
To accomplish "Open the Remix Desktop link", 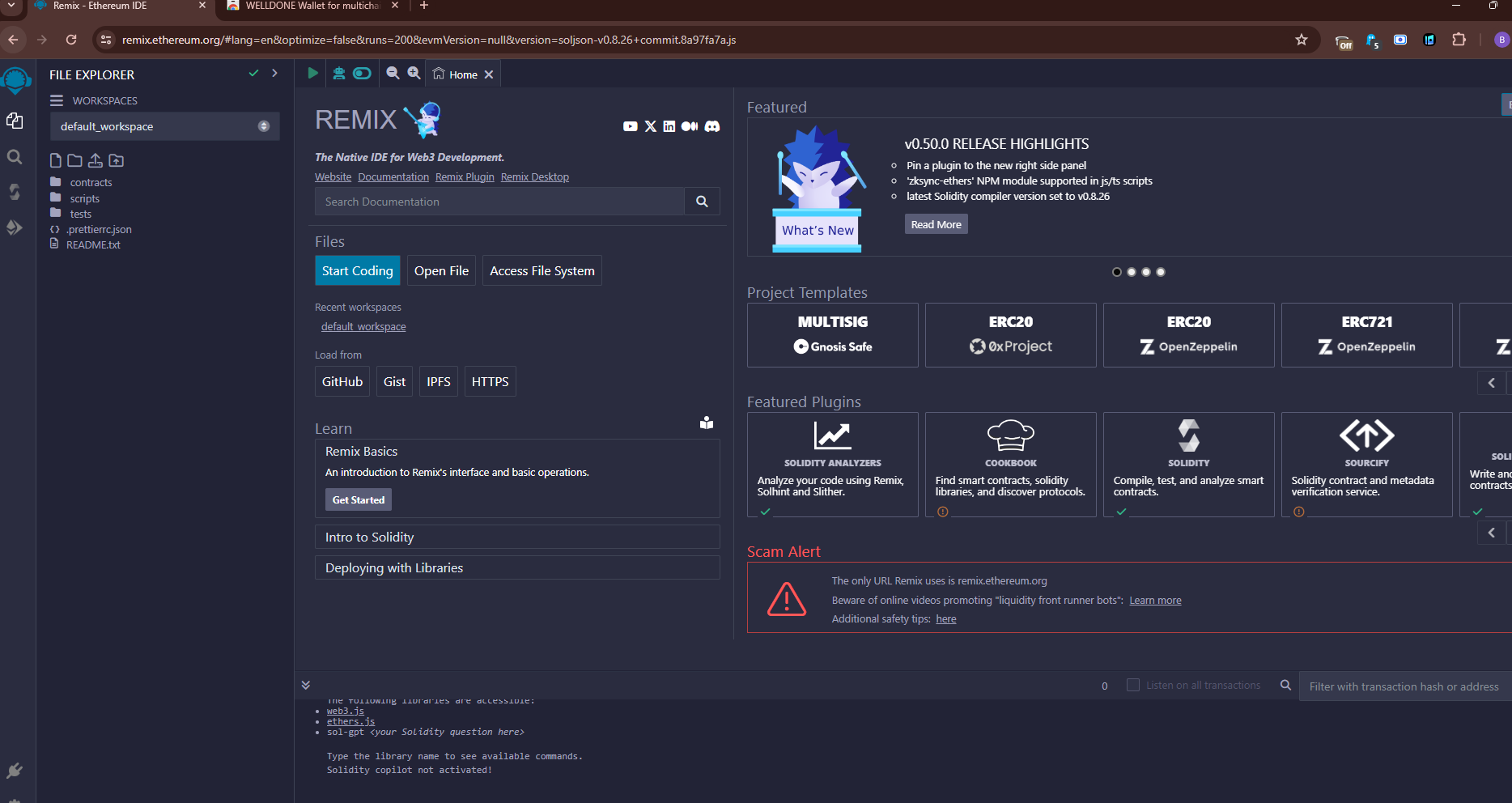I will (x=535, y=177).
